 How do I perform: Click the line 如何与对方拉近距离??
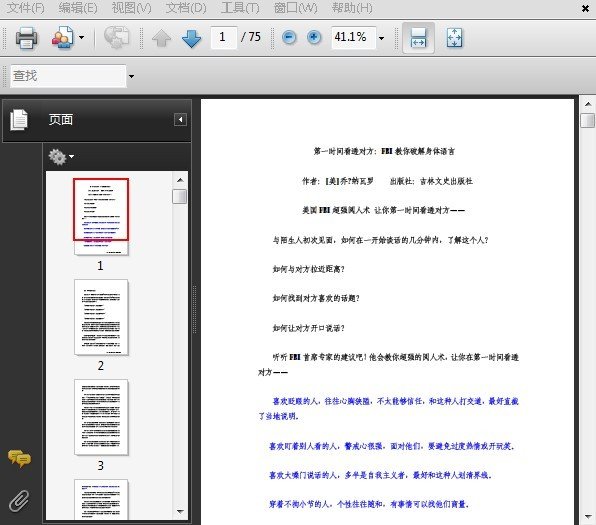309,269
